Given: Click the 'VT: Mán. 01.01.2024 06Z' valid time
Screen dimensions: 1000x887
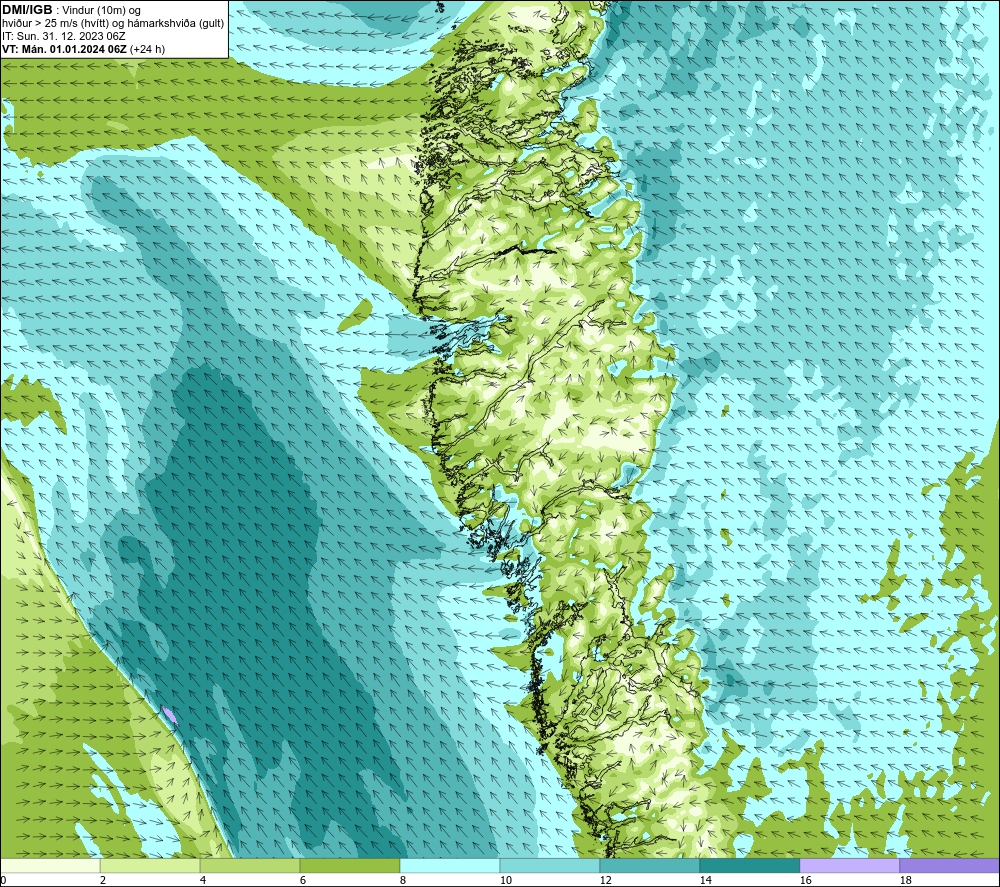Looking at the screenshot, I should tap(64, 49).
